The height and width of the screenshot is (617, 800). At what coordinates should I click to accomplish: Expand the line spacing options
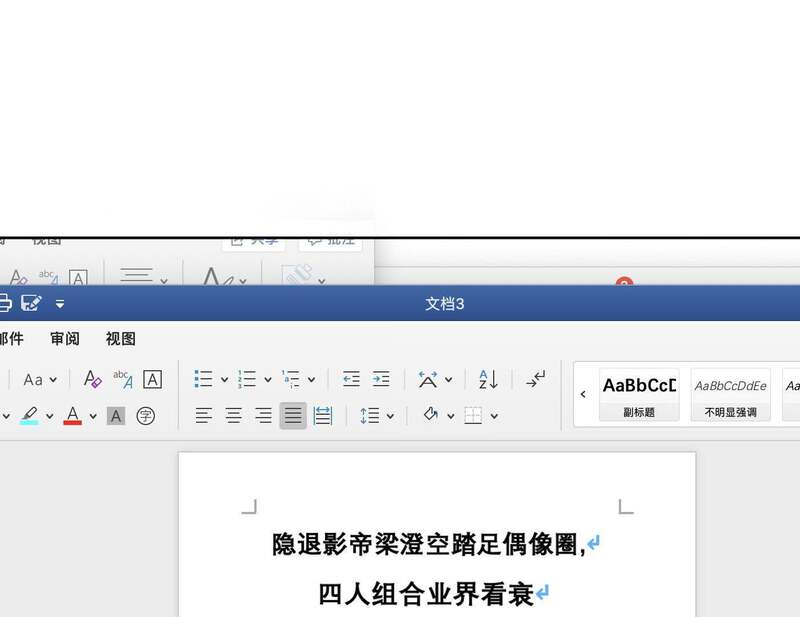pos(390,416)
